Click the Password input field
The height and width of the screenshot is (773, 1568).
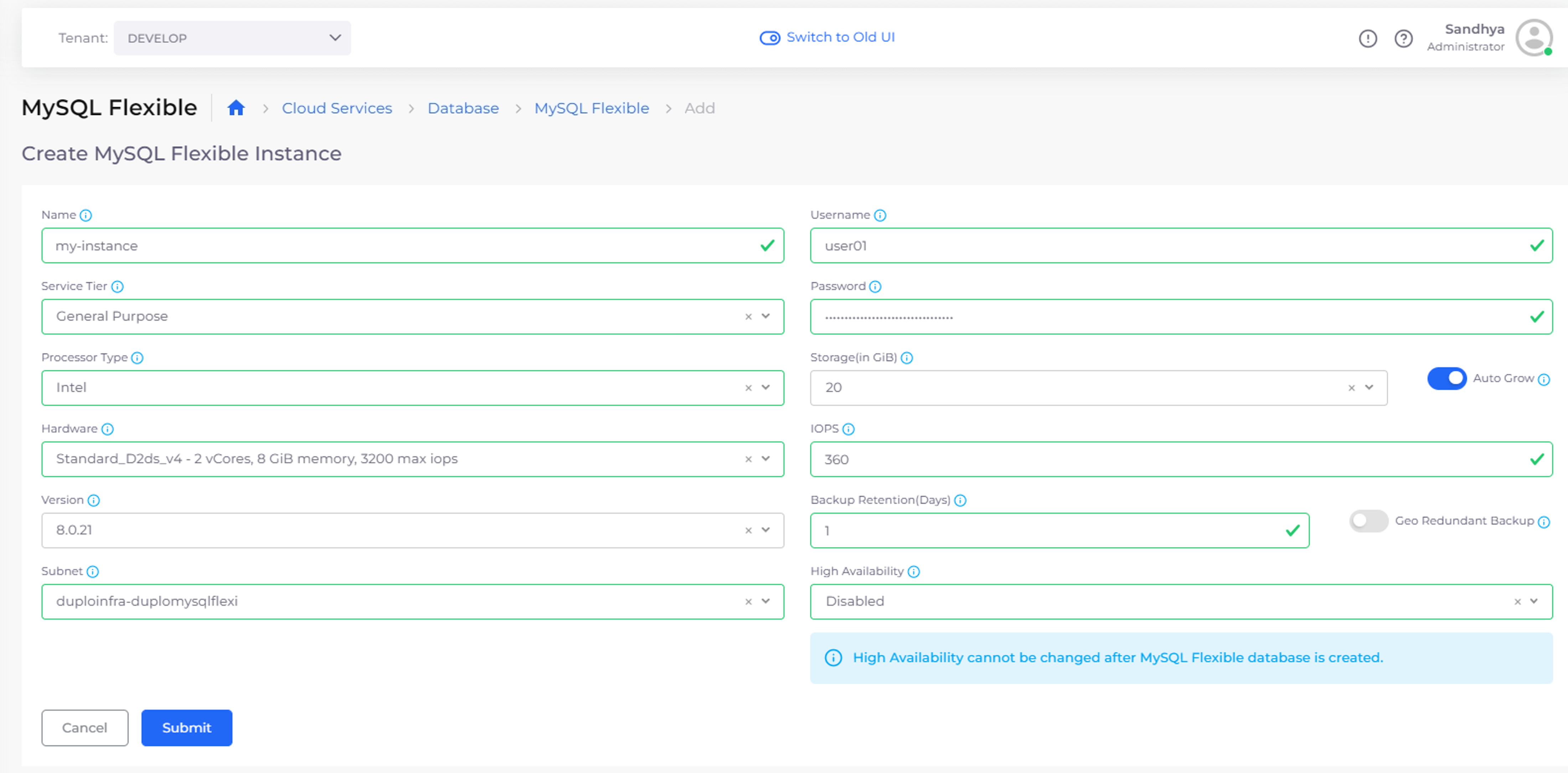pos(1181,316)
